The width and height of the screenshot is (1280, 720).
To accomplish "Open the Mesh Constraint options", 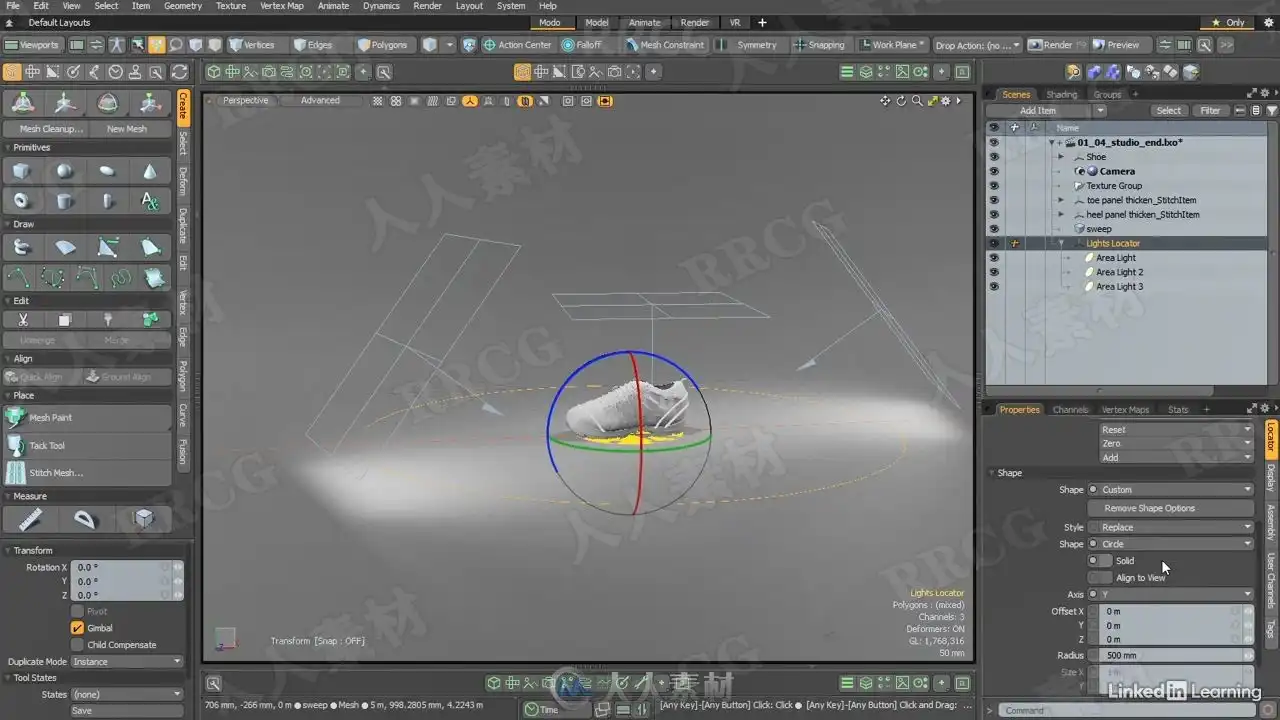I will pos(666,45).
